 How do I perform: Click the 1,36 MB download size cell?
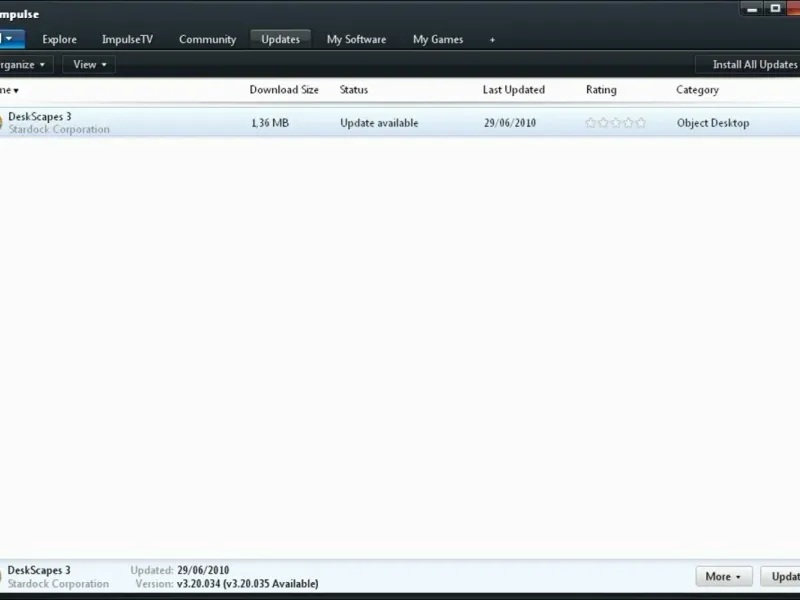click(x=270, y=123)
